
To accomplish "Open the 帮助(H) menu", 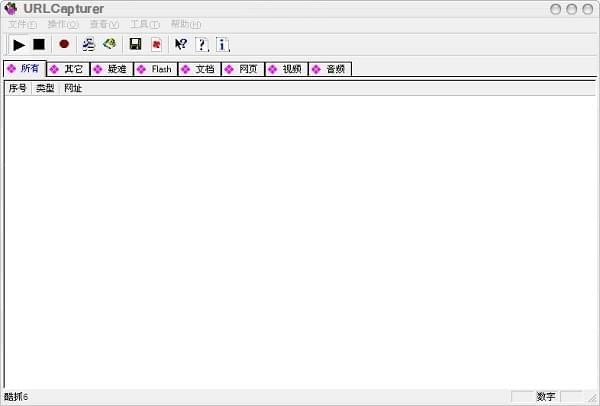I will 186,24.
